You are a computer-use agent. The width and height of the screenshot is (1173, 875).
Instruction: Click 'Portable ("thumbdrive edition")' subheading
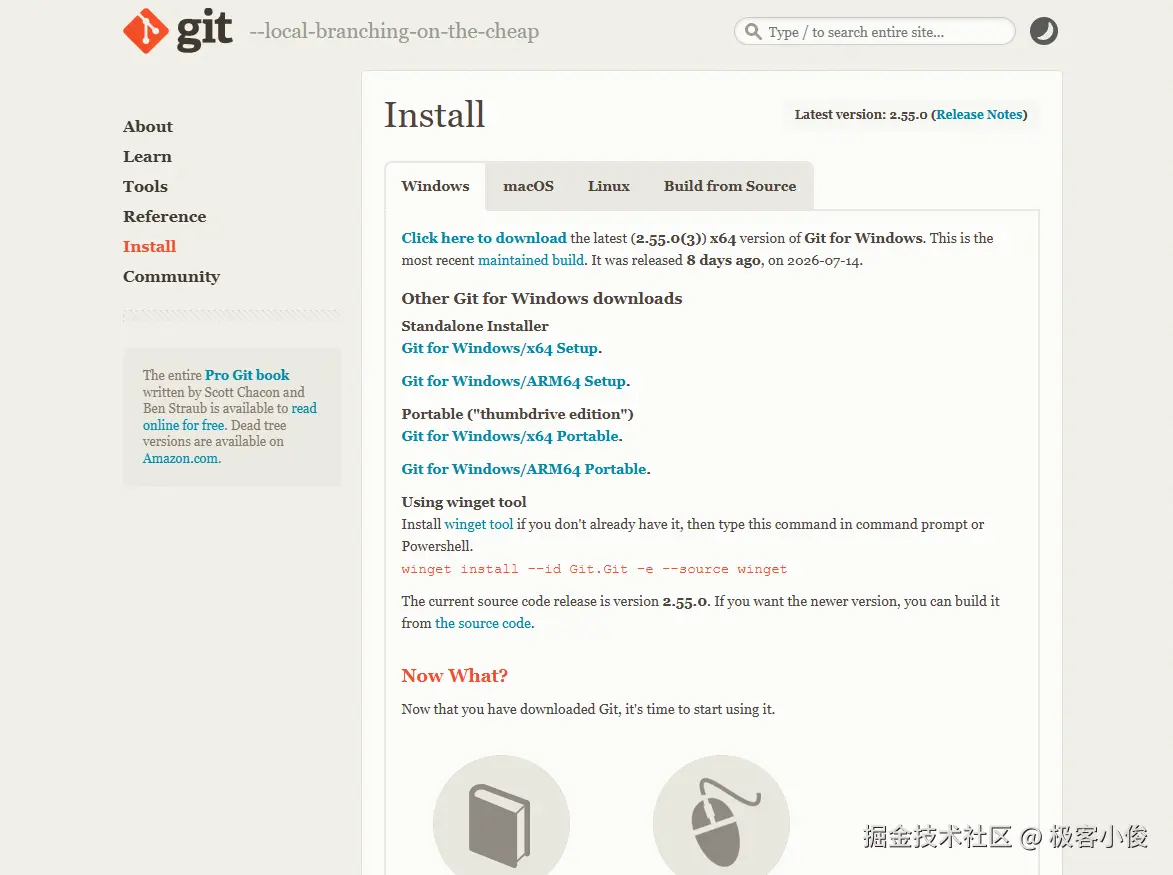[518, 414]
